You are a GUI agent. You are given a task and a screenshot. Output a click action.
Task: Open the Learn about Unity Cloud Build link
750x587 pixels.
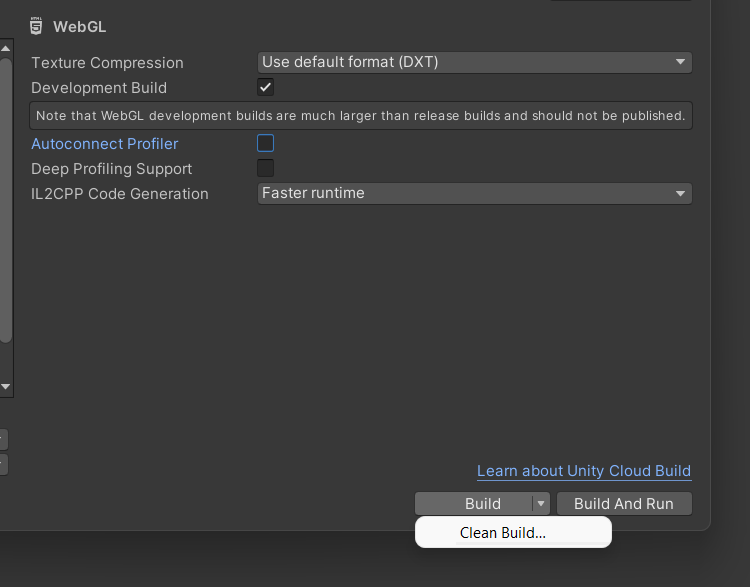click(x=584, y=471)
